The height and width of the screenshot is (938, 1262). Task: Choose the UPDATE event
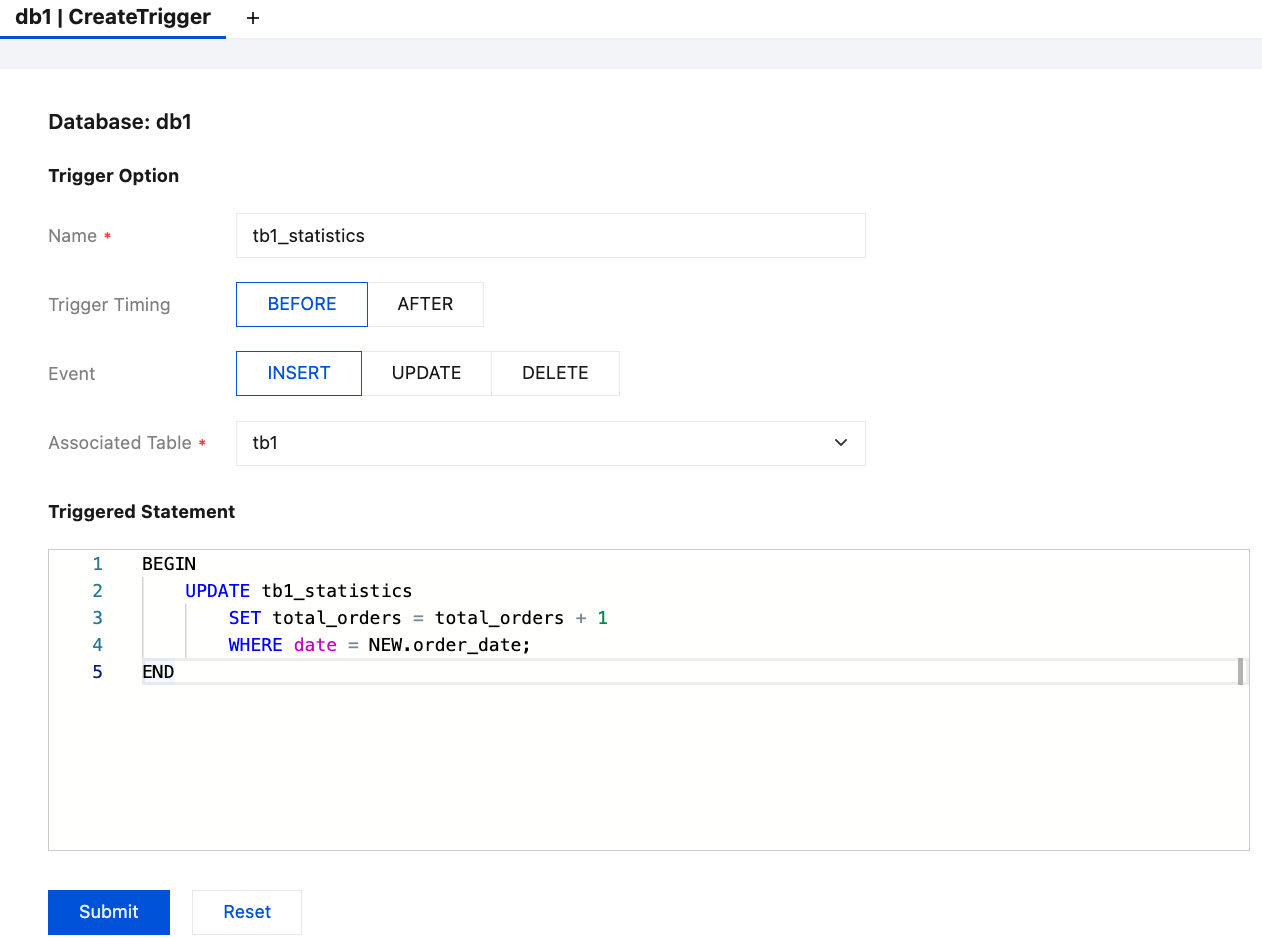point(426,373)
